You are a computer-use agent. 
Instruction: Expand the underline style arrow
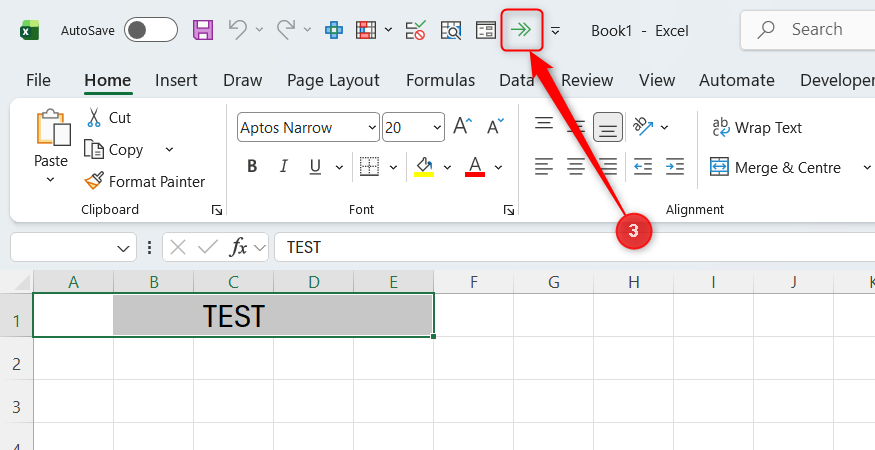[339, 167]
